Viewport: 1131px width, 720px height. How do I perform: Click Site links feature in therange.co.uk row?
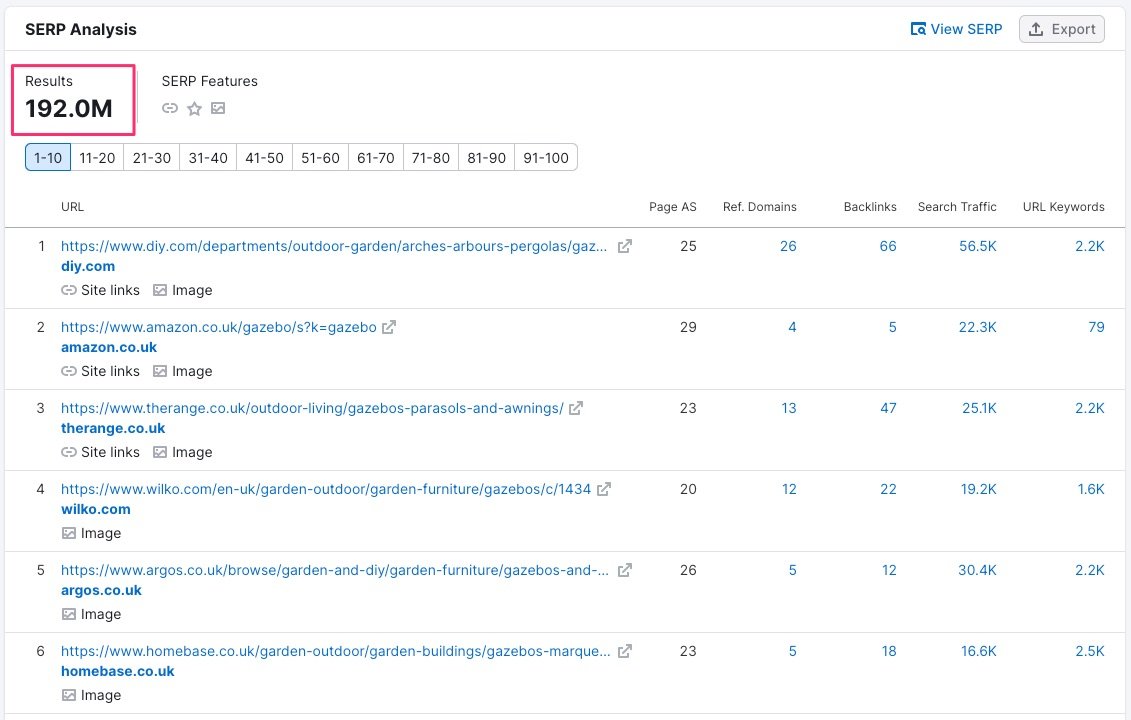(x=100, y=452)
